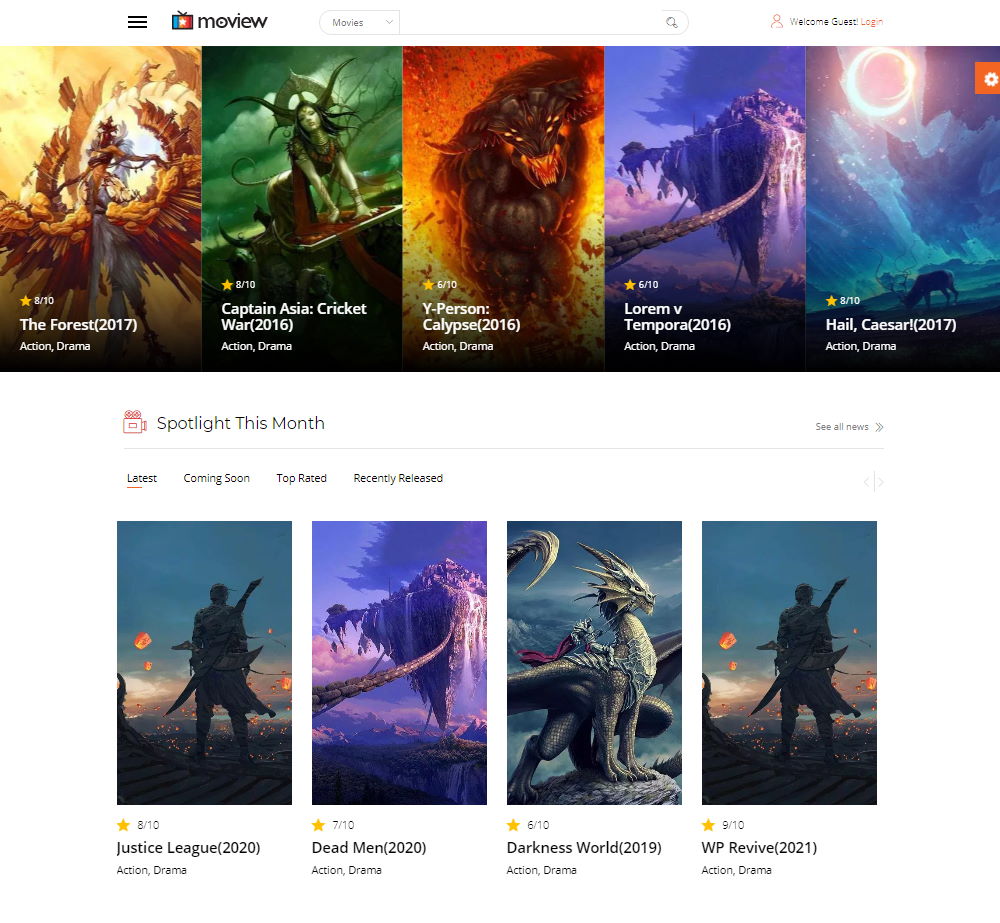Click Action, Drama under WP Revive

[x=737, y=870]
